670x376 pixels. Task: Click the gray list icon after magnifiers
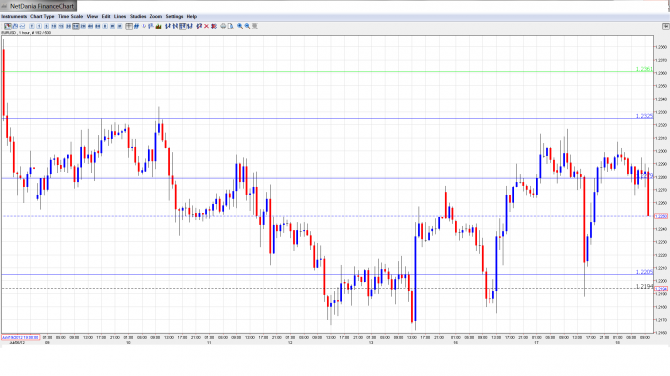pos(255,26)
